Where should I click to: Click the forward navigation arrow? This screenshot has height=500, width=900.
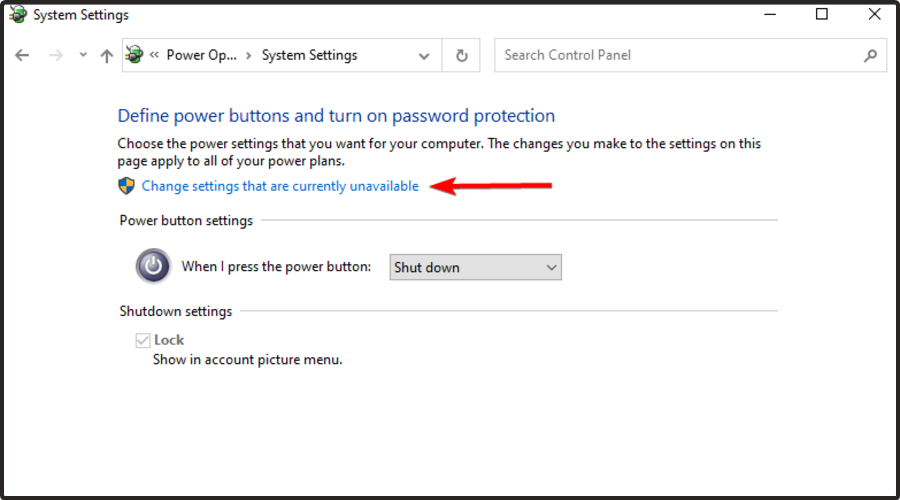pyautogui.click(x=56, y=55)
